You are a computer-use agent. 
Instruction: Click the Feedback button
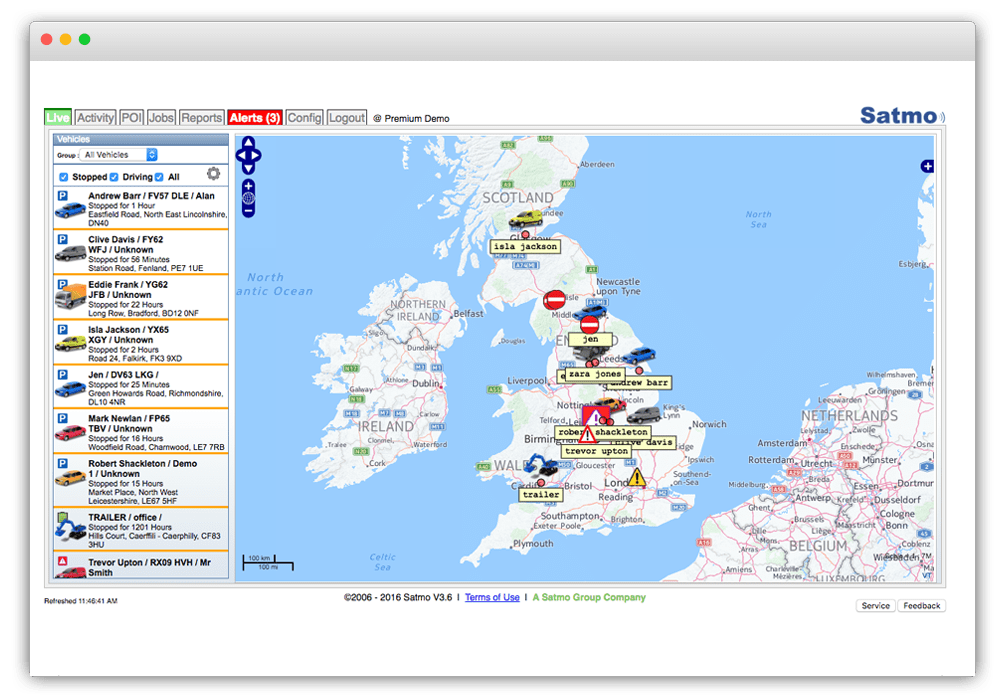920,606
